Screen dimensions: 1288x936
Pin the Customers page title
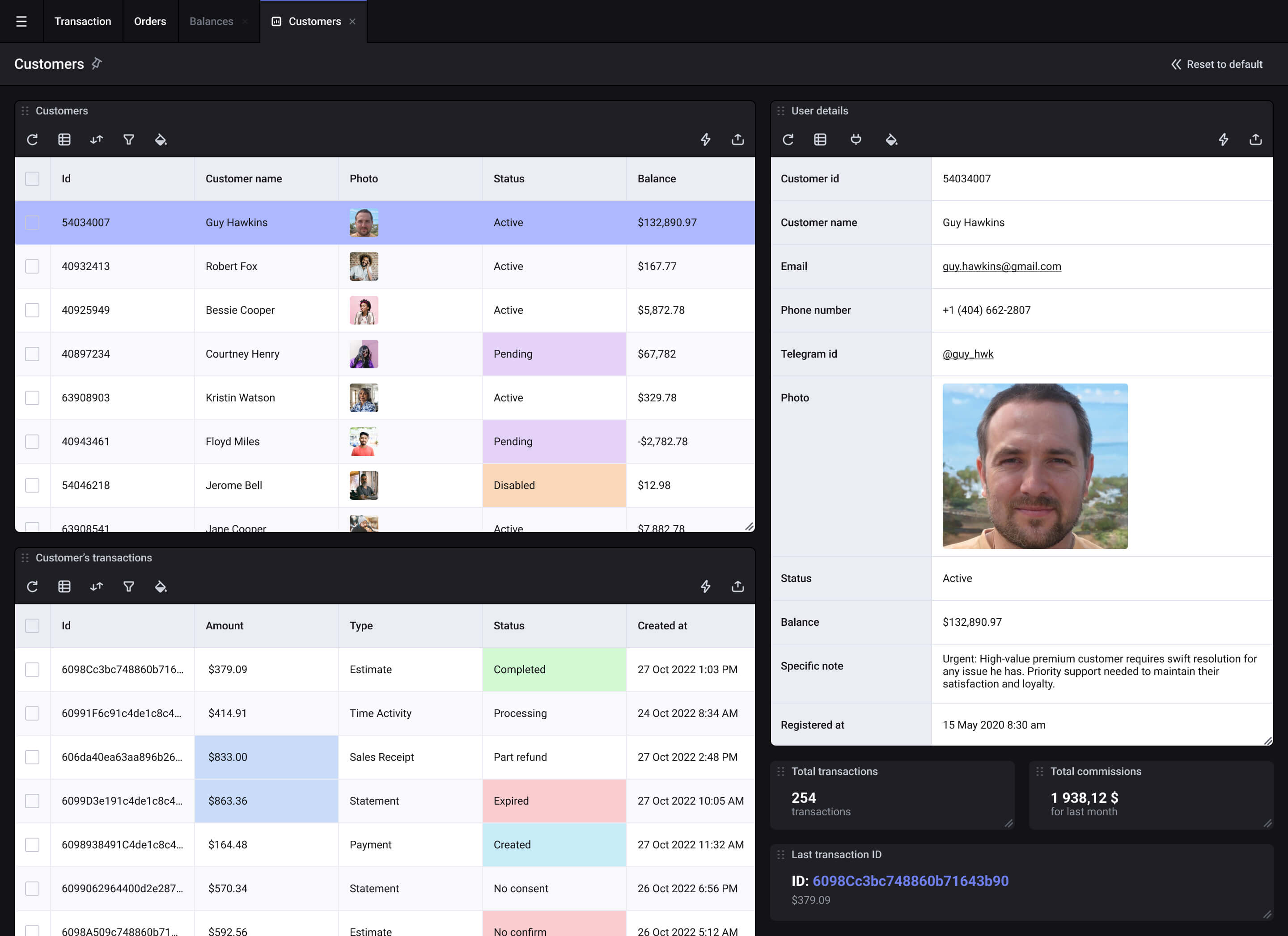tap(97, 63)
